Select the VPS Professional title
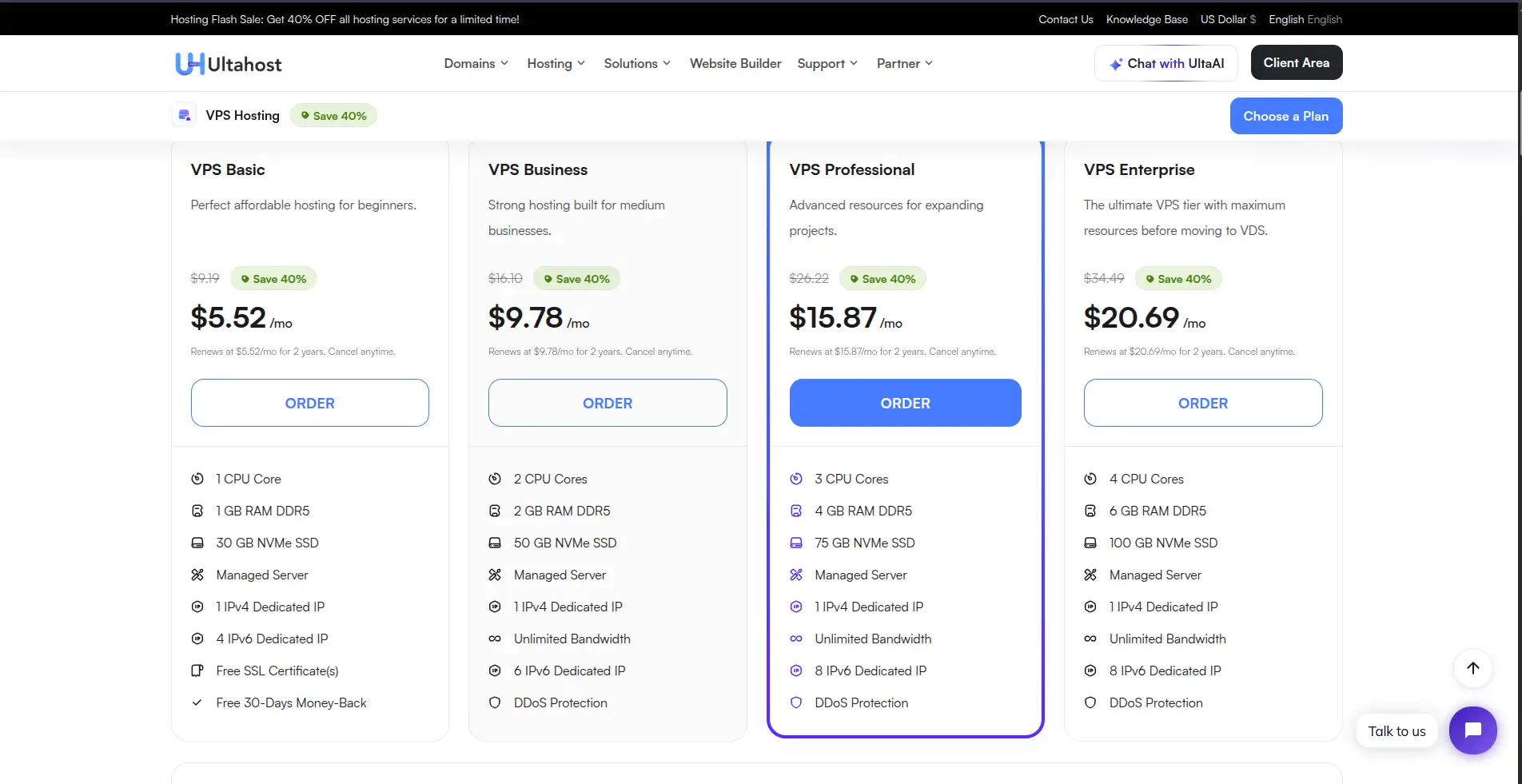The image size is (1522, 784). point(852,169)
